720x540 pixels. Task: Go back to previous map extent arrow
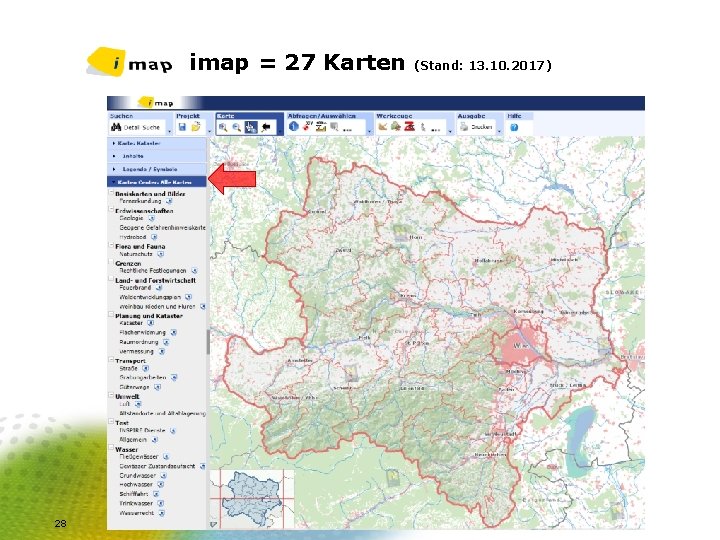266,127
